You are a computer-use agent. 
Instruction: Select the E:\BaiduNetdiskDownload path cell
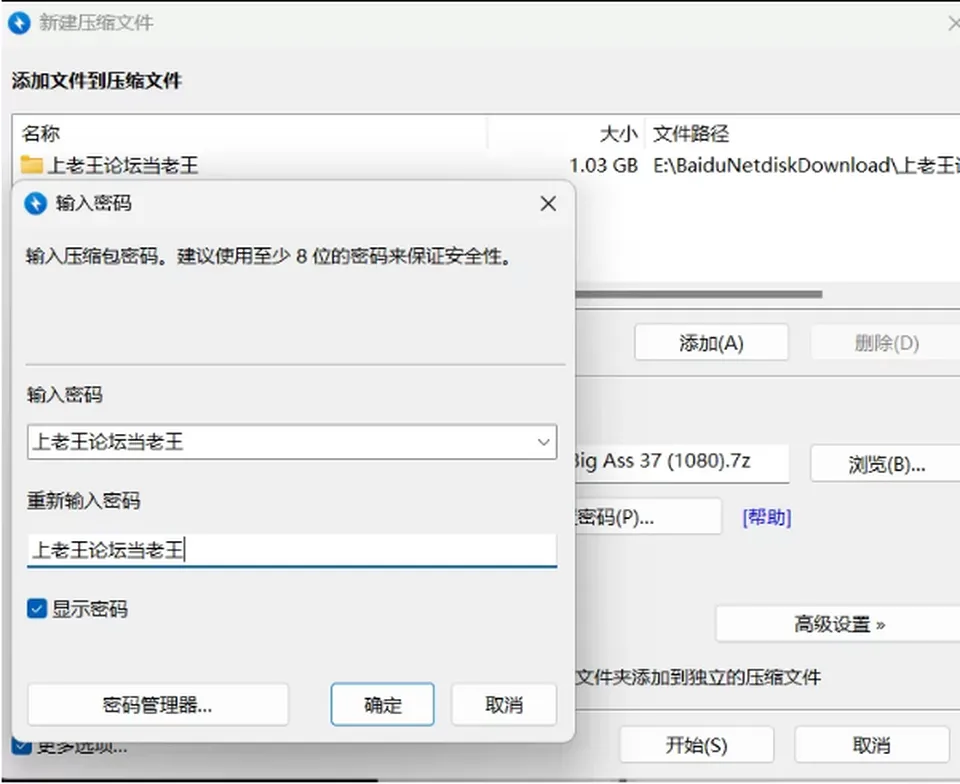pyautogui.click(x=806, y=165)
